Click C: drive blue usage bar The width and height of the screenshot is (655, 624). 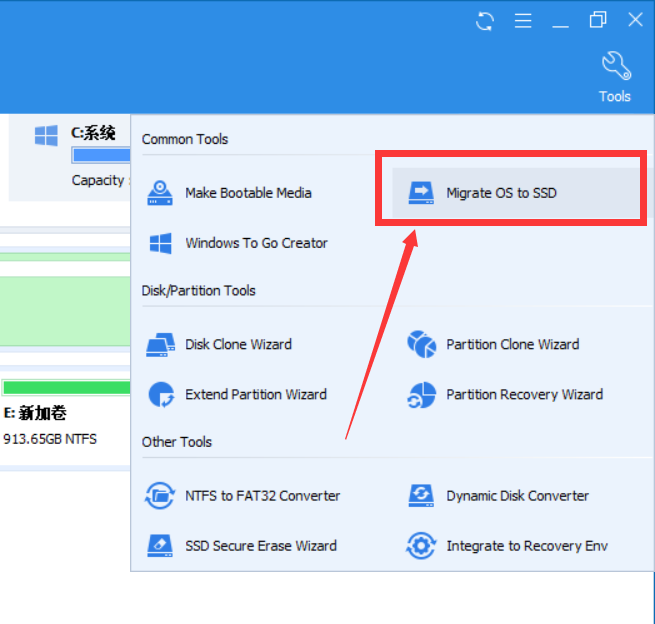point(101,155)
